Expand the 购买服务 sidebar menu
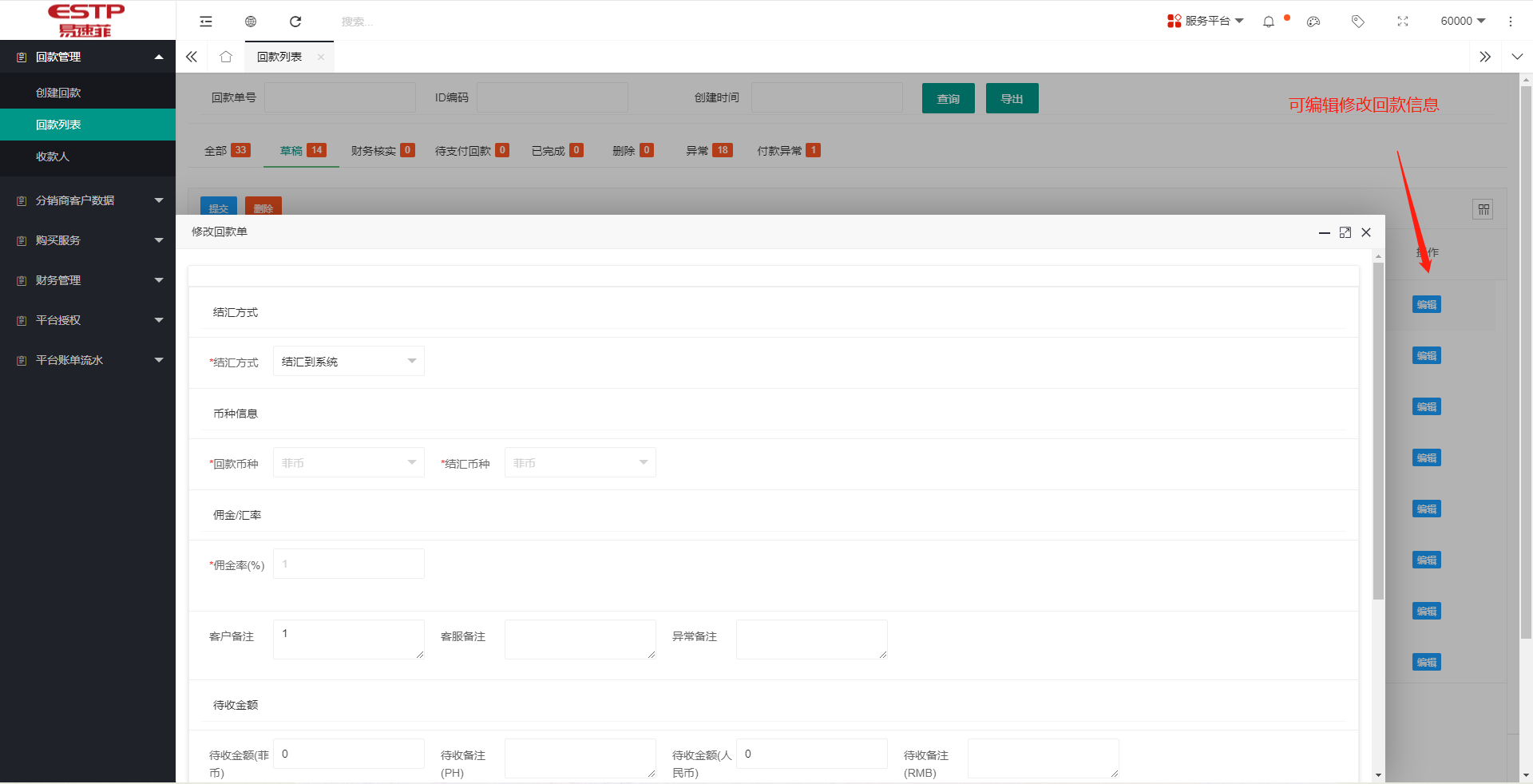Image resolution: width=1533 pixels, height=784 pixels. pos(88,240)
